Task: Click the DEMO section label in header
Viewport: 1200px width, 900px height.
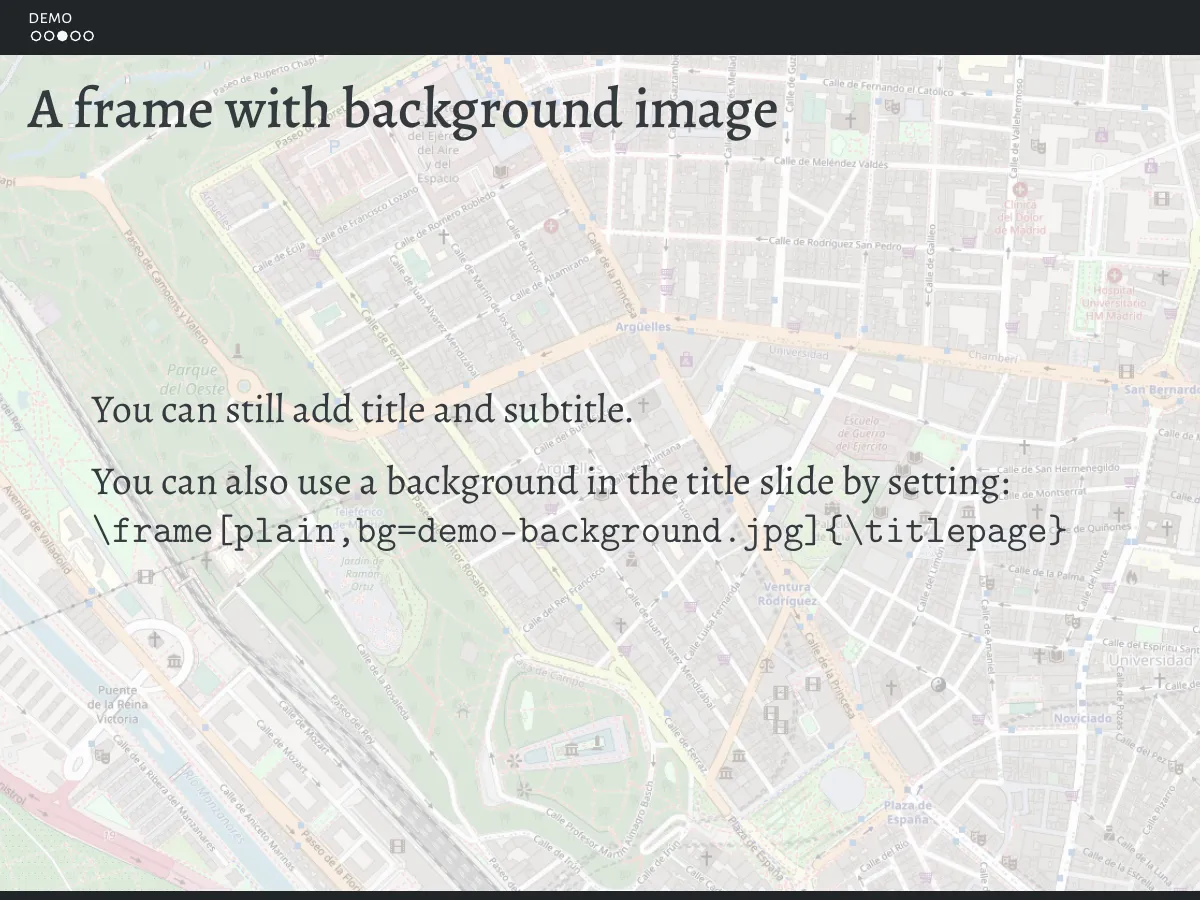Action: (x=50, y=18)
